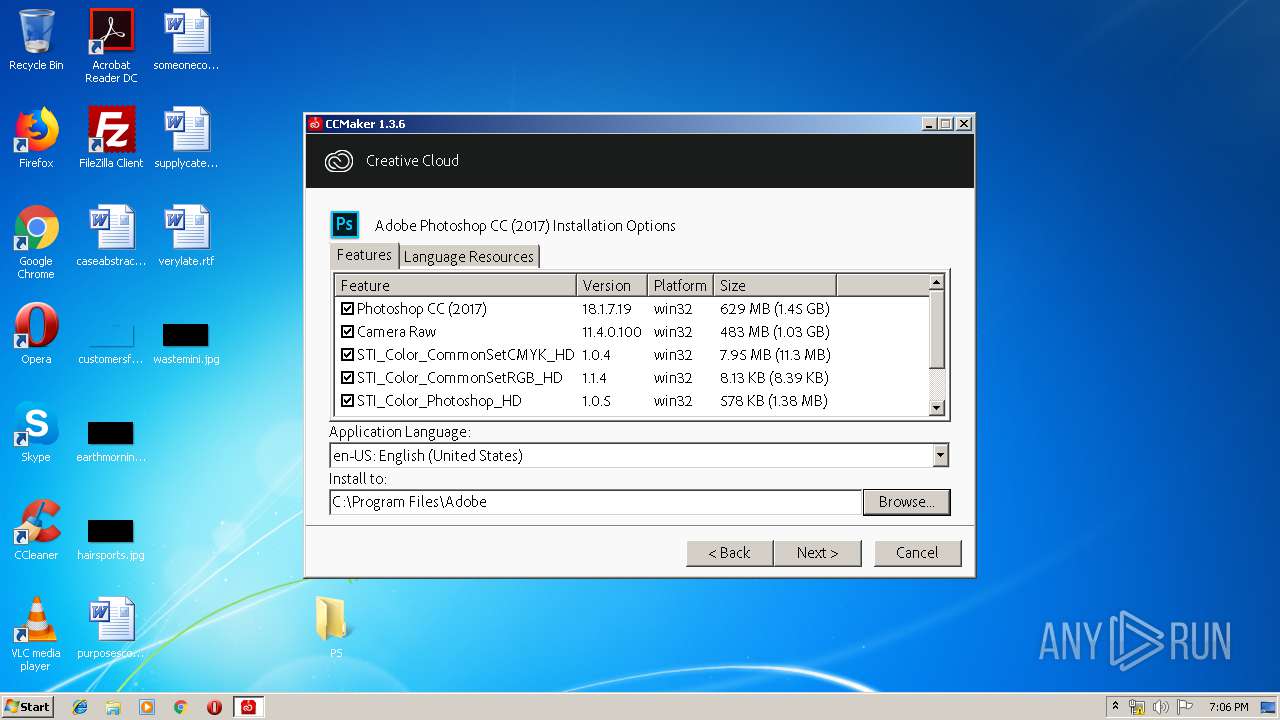Click the 483 MB (1.03 GB) size cell
1280x720 pixels.
[x=774, y=332]
